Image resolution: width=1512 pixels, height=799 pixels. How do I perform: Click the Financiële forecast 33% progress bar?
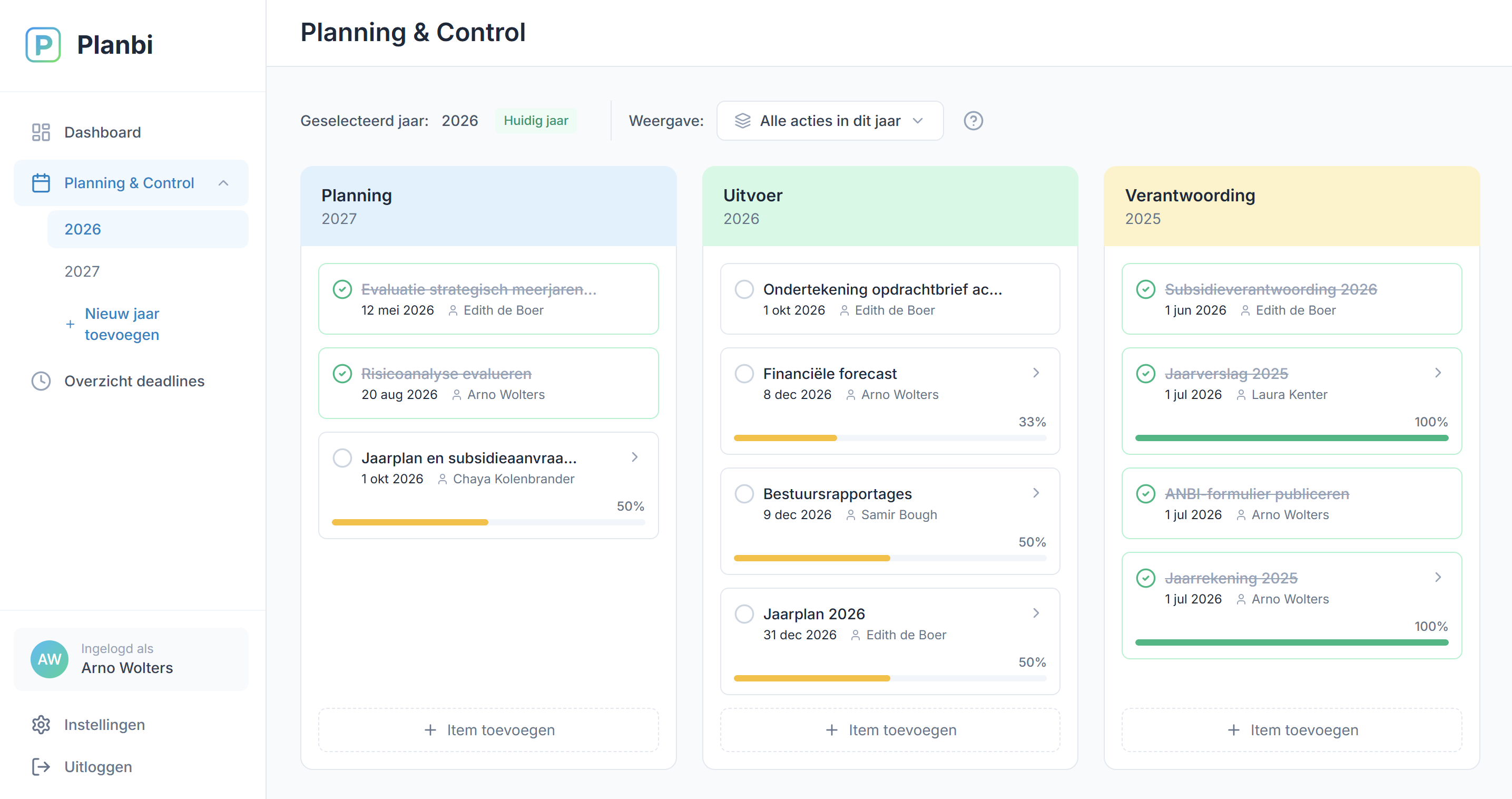[890, 438]
